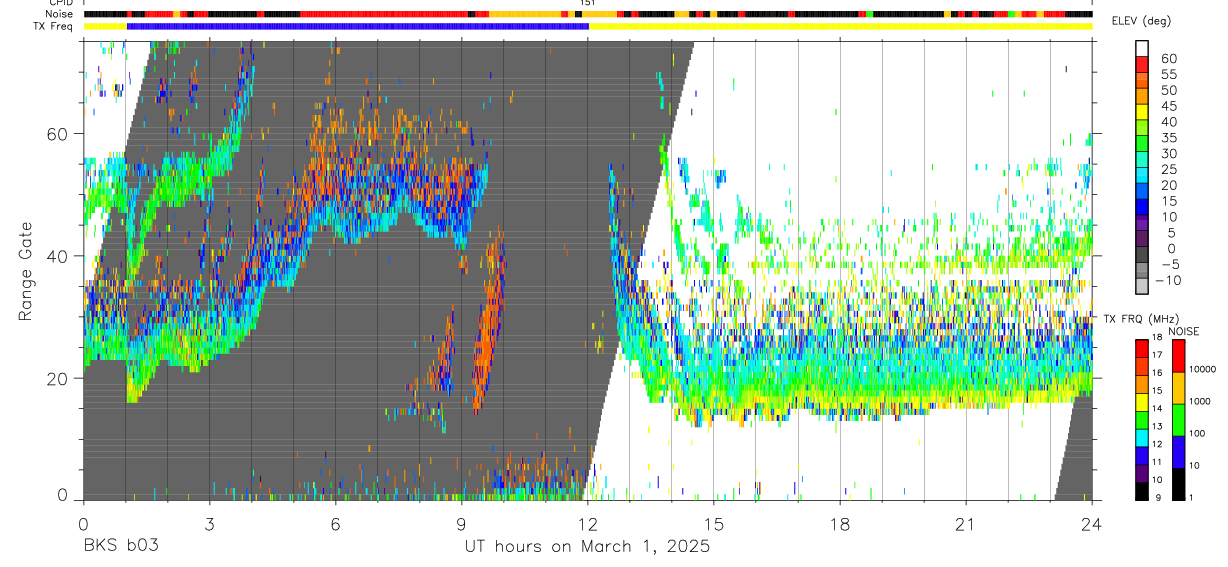Pick the blue 10–100 segment of NOISE bar
Viewport: 1228px width, 567px height.
(1178, 451)
